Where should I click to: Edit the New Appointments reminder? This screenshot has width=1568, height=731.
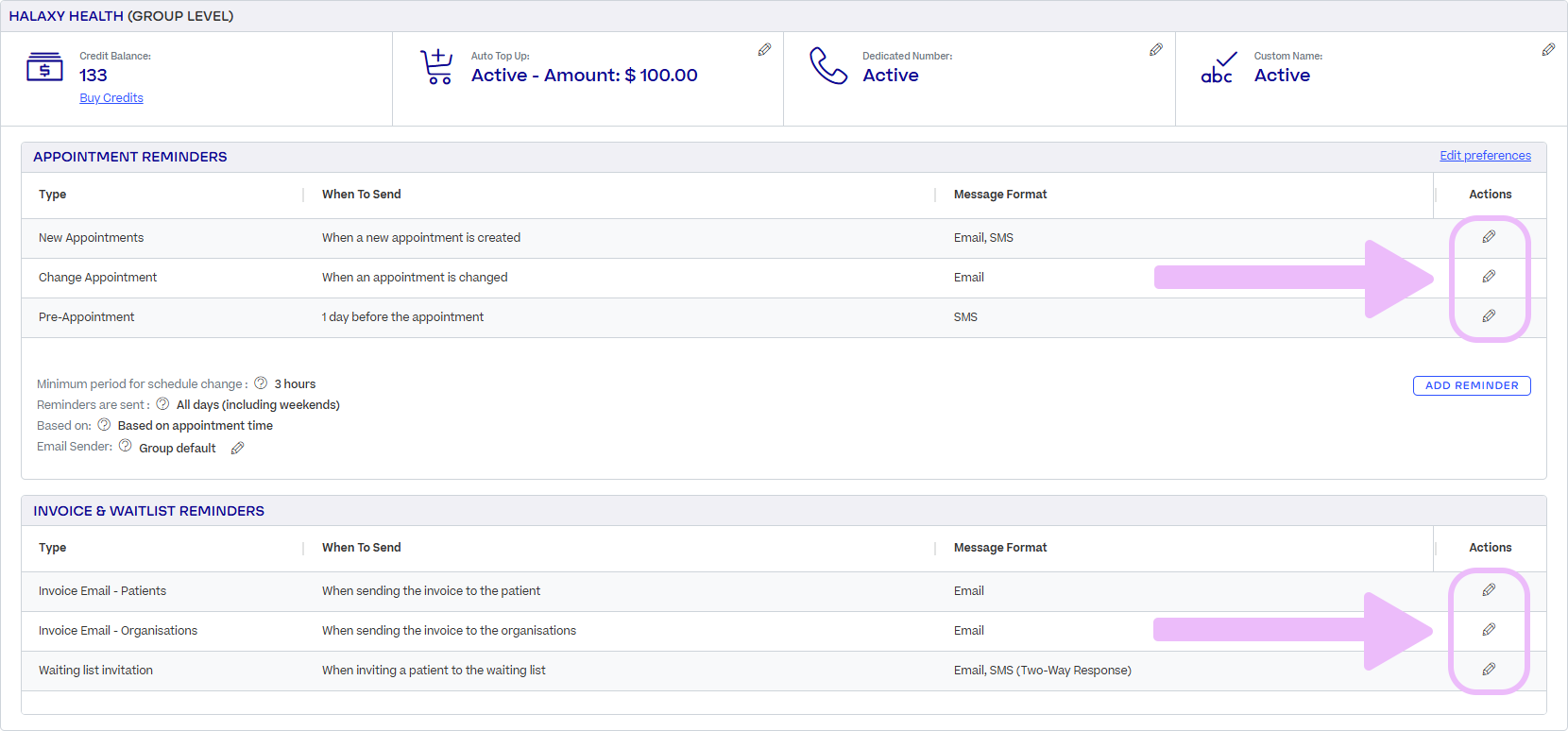1489,237
